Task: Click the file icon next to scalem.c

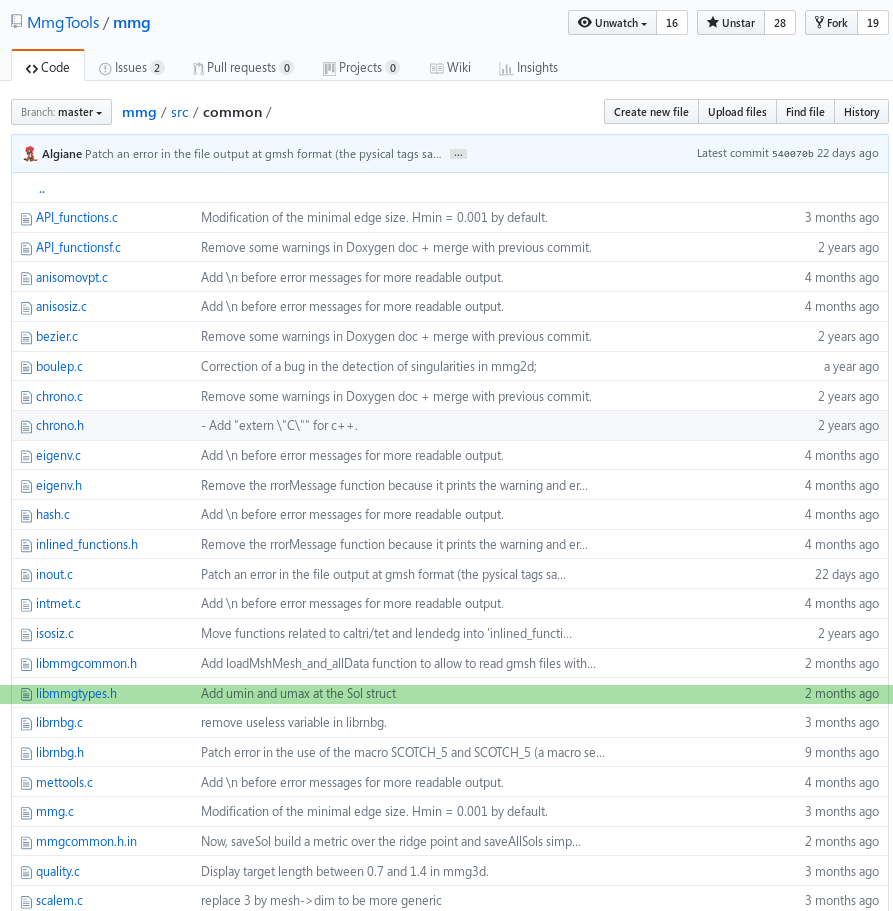Action: point(27,901)
